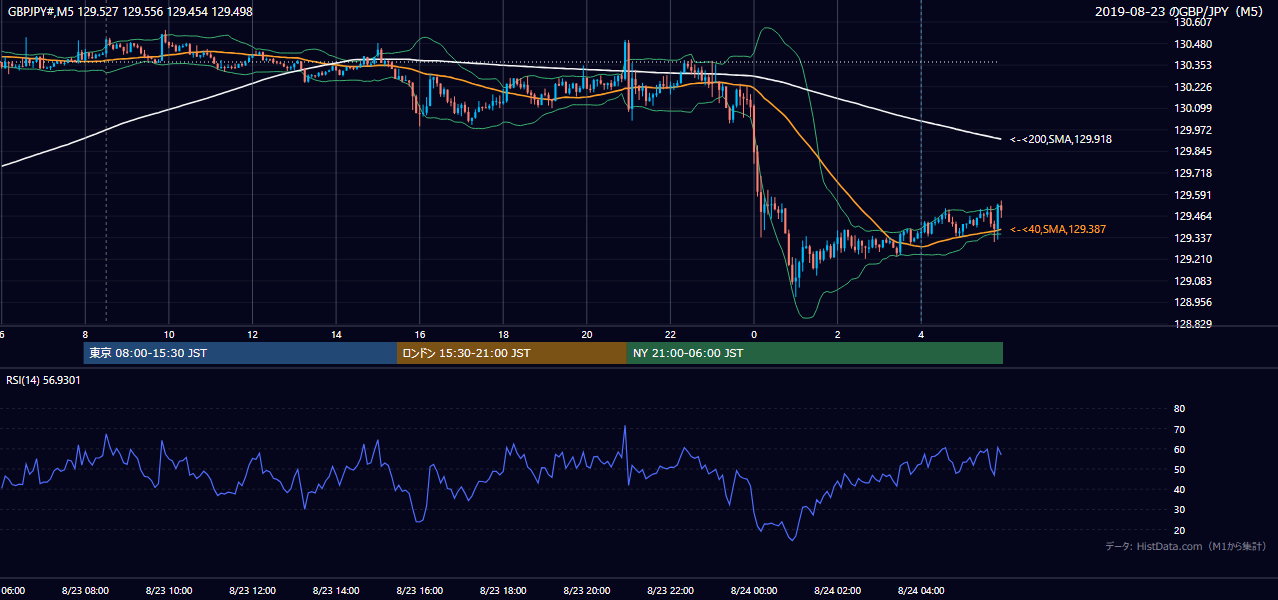Click the 129.210 price axis label
Viewport: 1278px width, 600px height.
point(1193,259)
